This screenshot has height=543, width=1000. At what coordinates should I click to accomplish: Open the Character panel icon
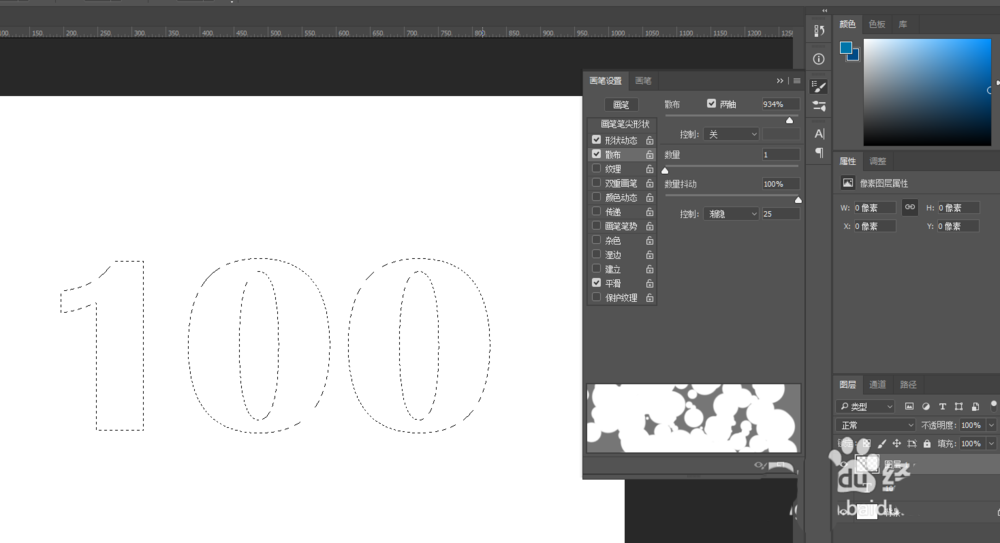pos(819,134)
